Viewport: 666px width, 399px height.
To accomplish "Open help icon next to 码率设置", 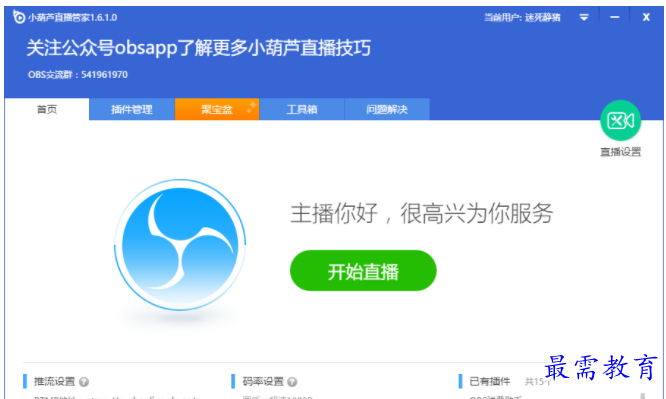I will coord(292,382).
